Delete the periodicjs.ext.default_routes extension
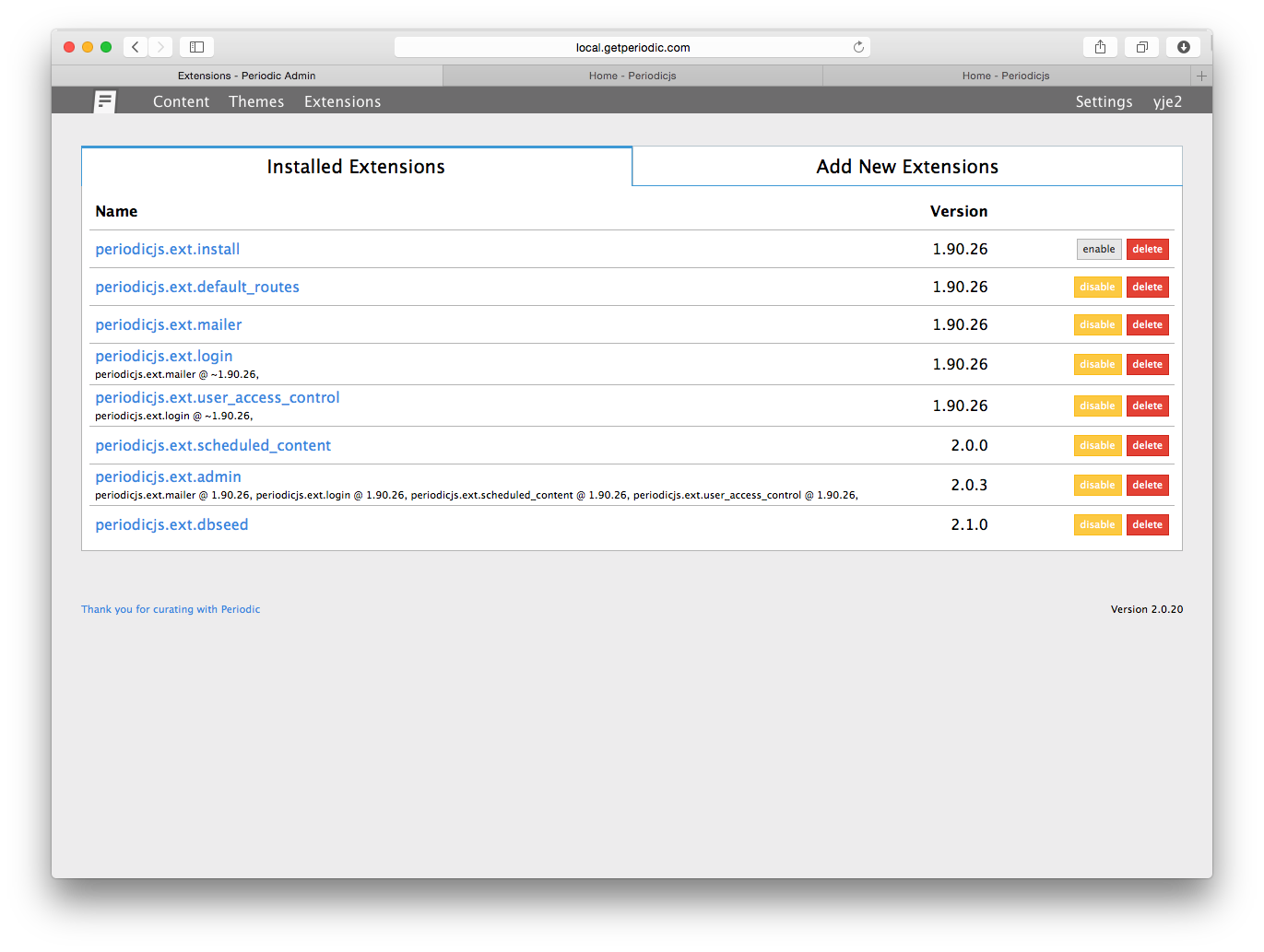Image resolution: width=1264 pixels, height=952 pixels. (1148, 287)
